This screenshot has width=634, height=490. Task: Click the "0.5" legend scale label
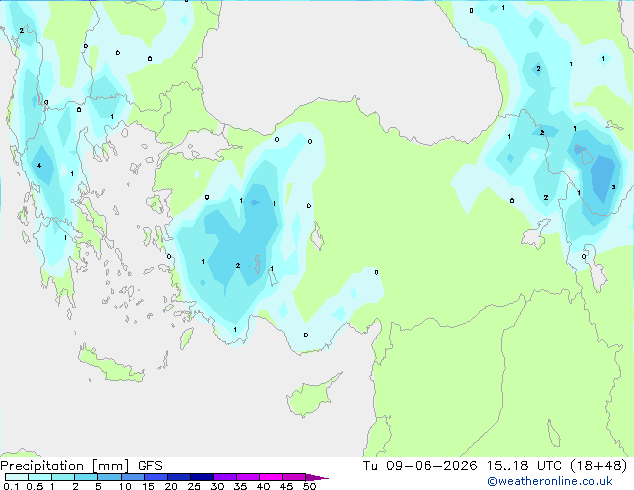click(35, 486)
